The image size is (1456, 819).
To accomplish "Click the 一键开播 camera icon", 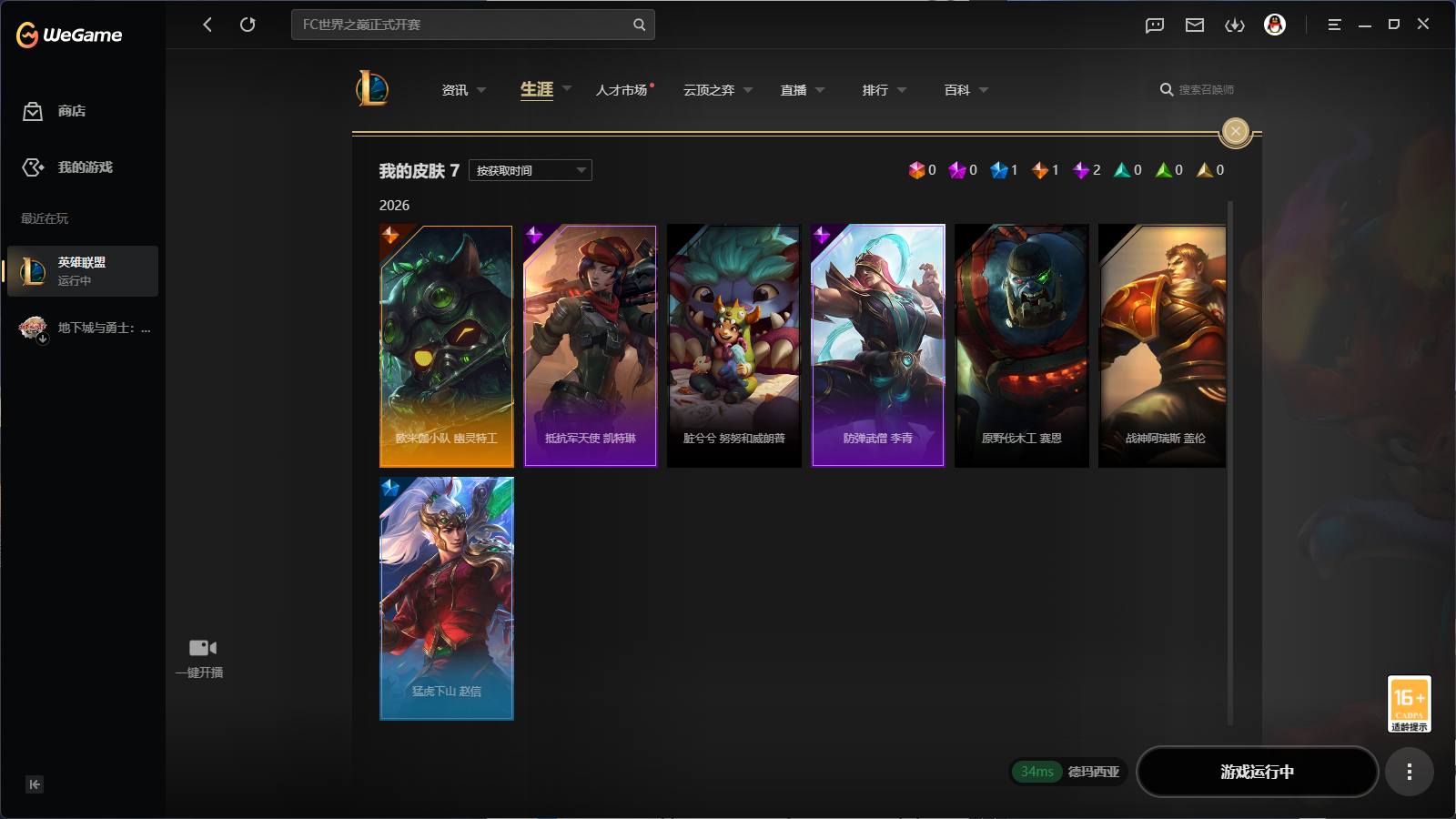I will click(202, 648).
